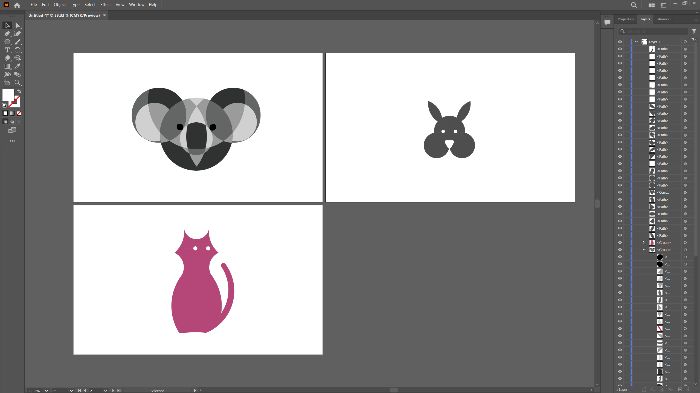Open the zoom level dropdown in status bar
700x393 pixels.
point(46,390)
